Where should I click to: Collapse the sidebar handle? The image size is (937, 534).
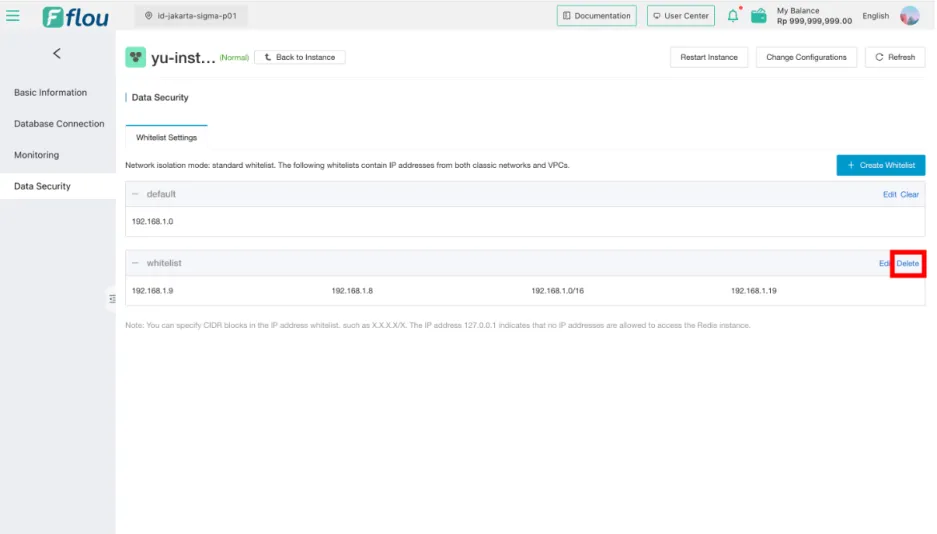[x=112, y=299]
